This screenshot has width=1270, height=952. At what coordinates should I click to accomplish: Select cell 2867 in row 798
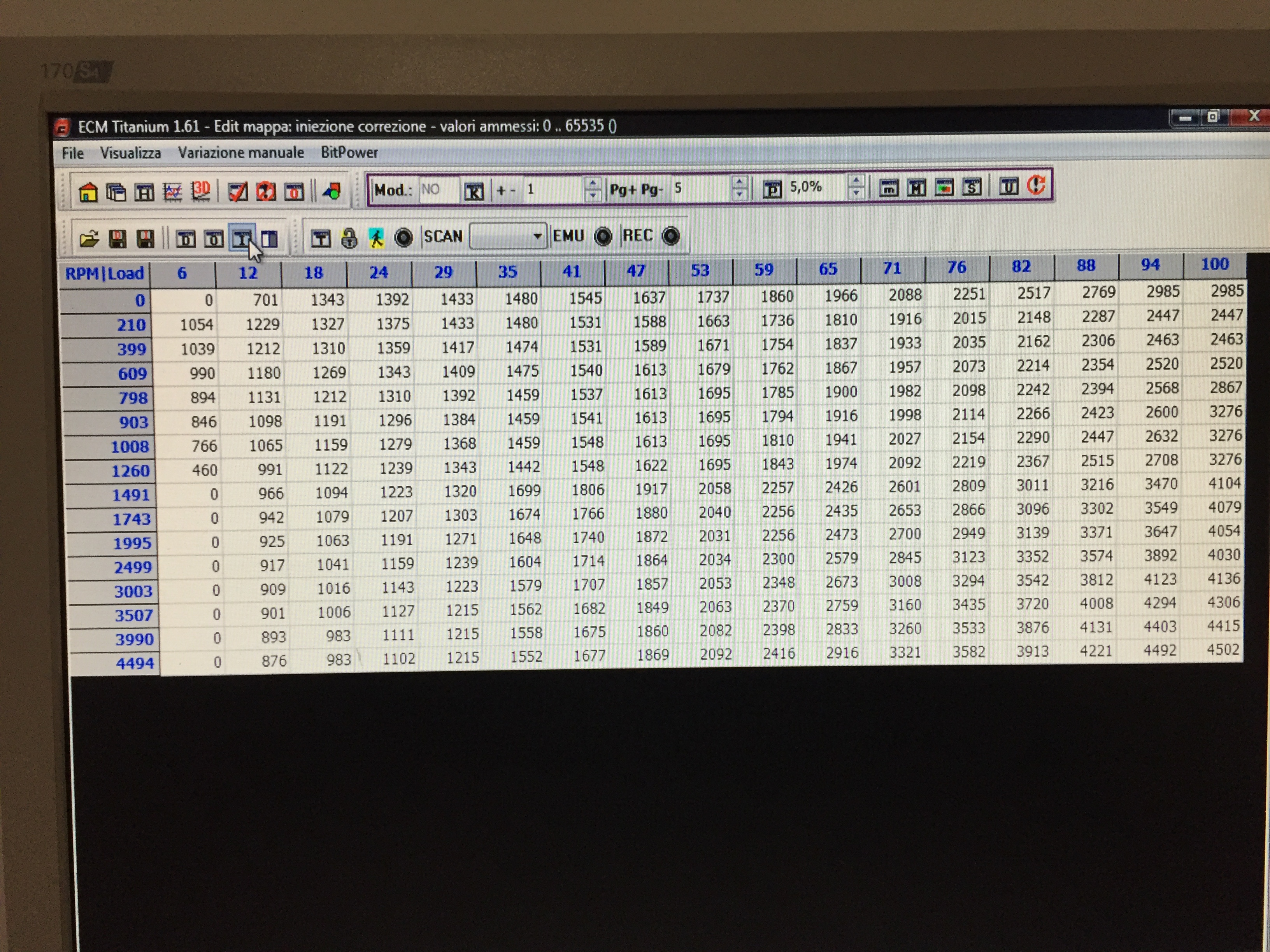[x=1214, y=387]
